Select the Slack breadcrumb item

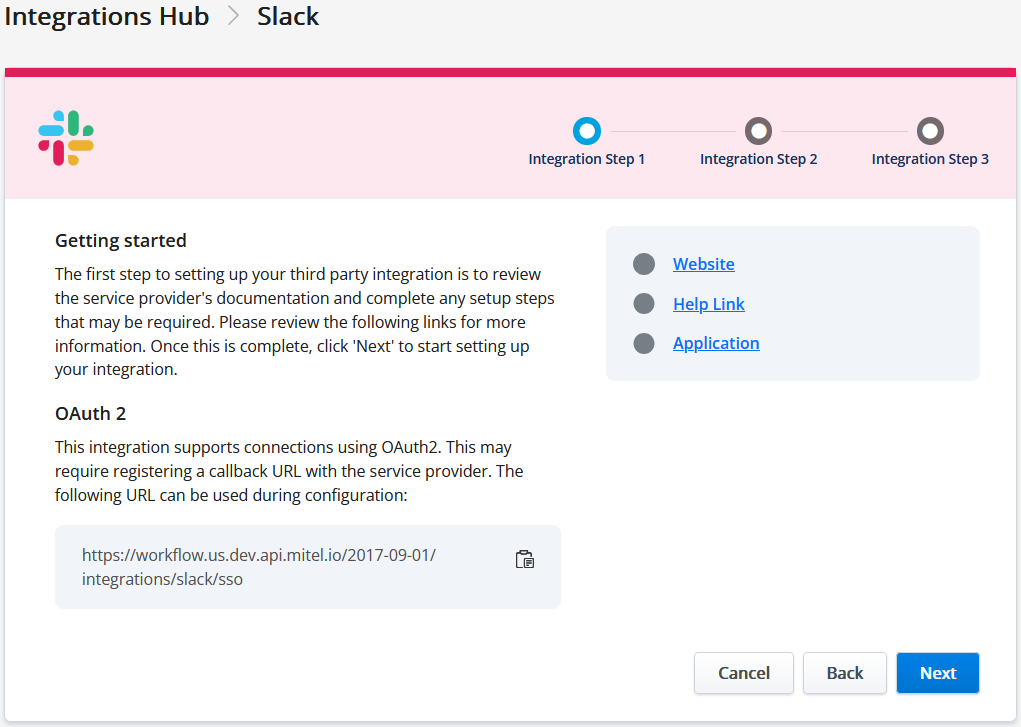click(288, 17)
